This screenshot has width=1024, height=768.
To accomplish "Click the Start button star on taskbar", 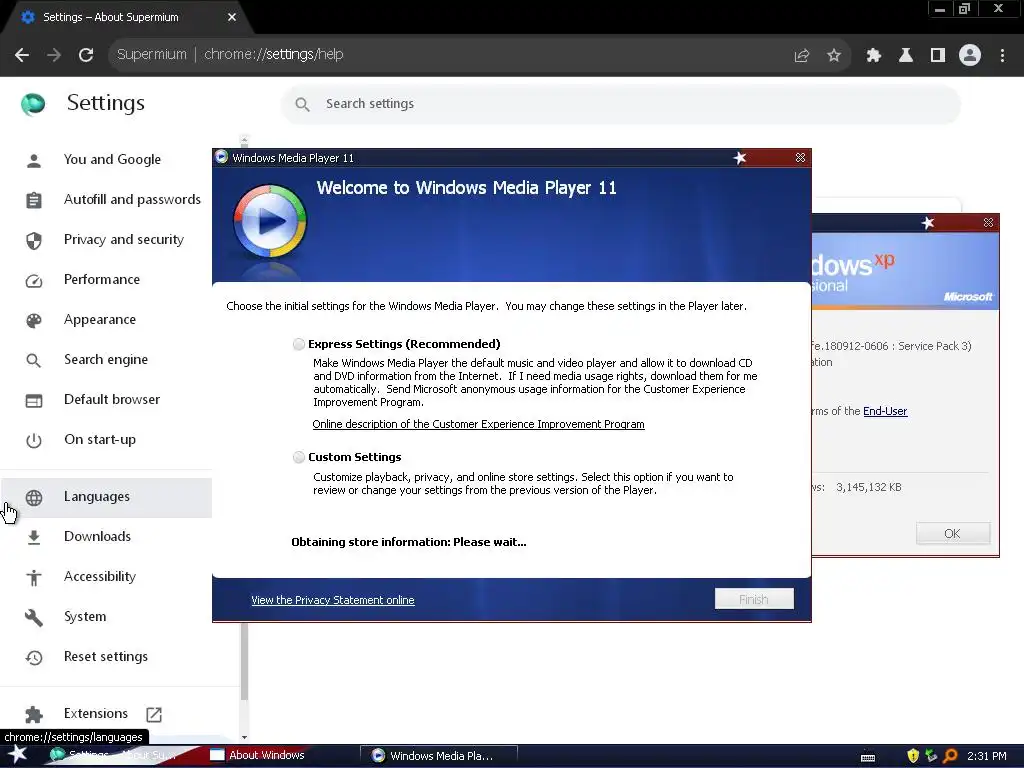I will coord(18,755).
